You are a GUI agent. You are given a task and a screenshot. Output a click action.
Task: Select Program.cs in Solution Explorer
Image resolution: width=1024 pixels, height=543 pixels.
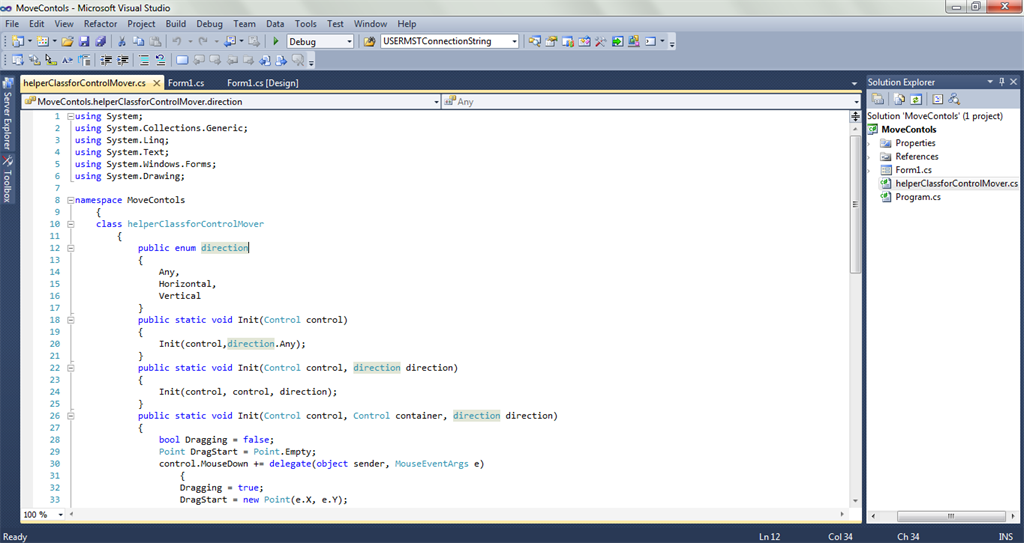tap(917, 197)
